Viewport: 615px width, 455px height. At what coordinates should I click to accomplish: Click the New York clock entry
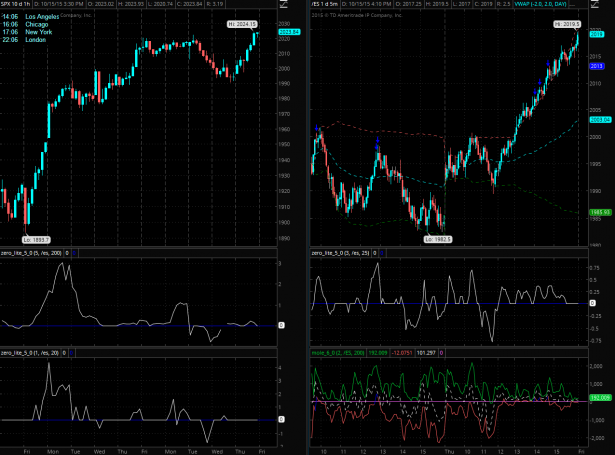[x=30, y=32]
